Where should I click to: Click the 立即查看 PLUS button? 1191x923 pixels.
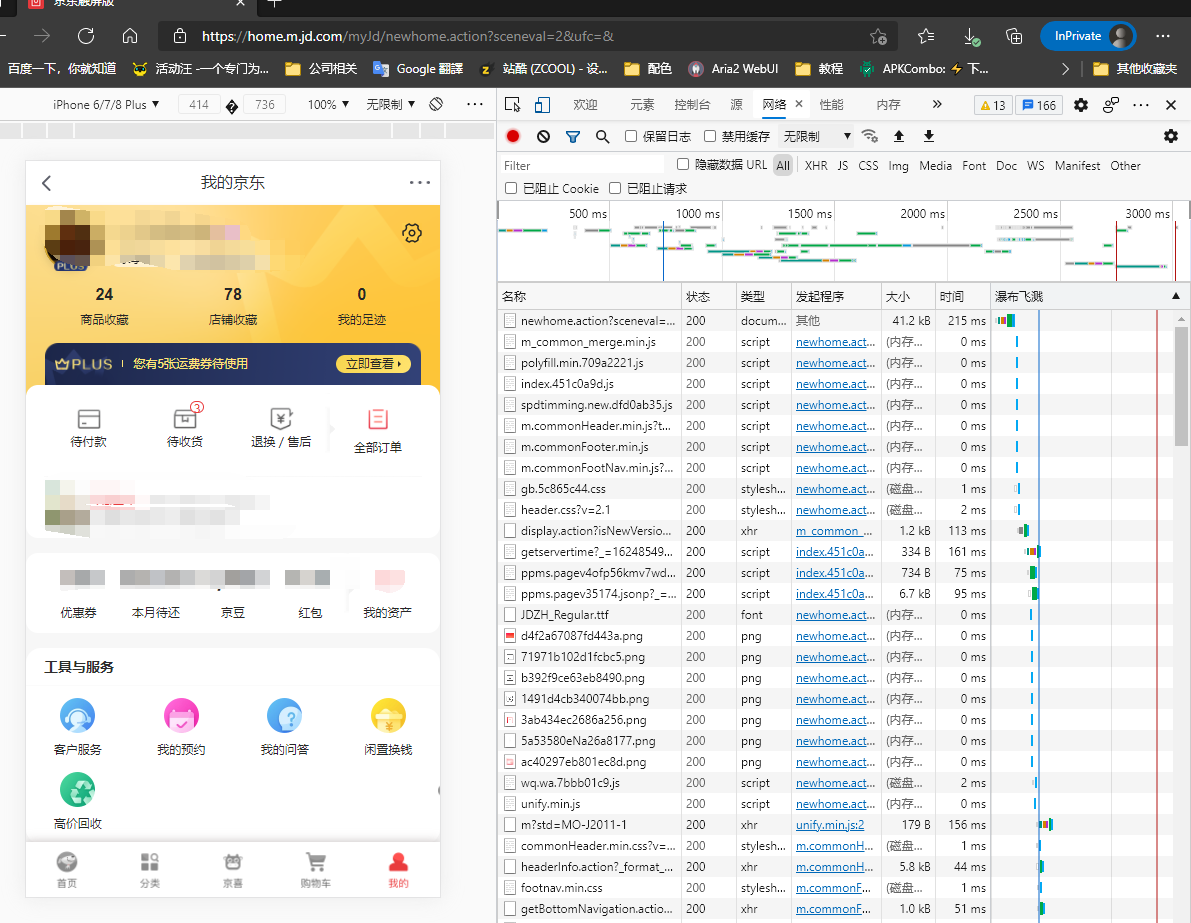374,364
